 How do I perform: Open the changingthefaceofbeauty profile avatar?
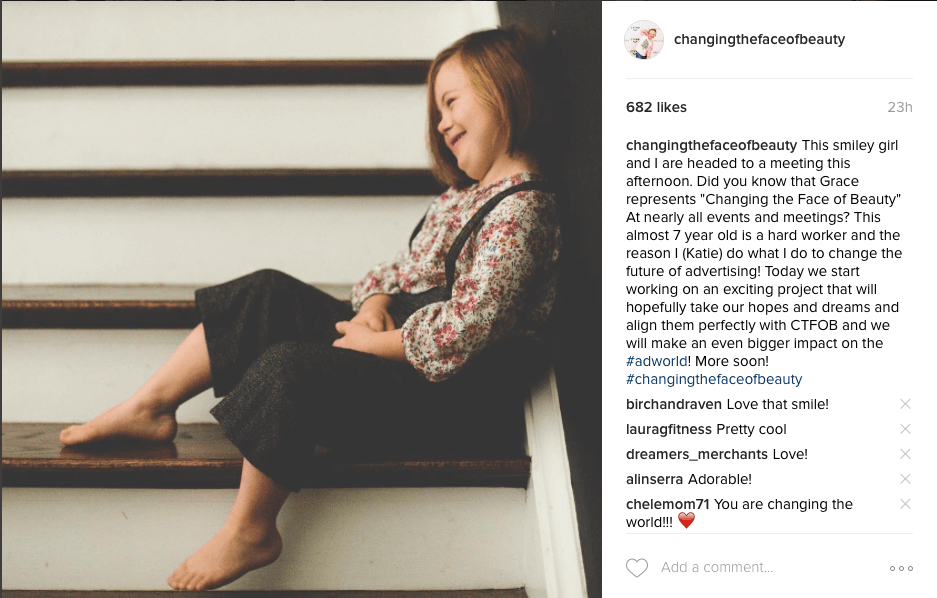(644, 39)
